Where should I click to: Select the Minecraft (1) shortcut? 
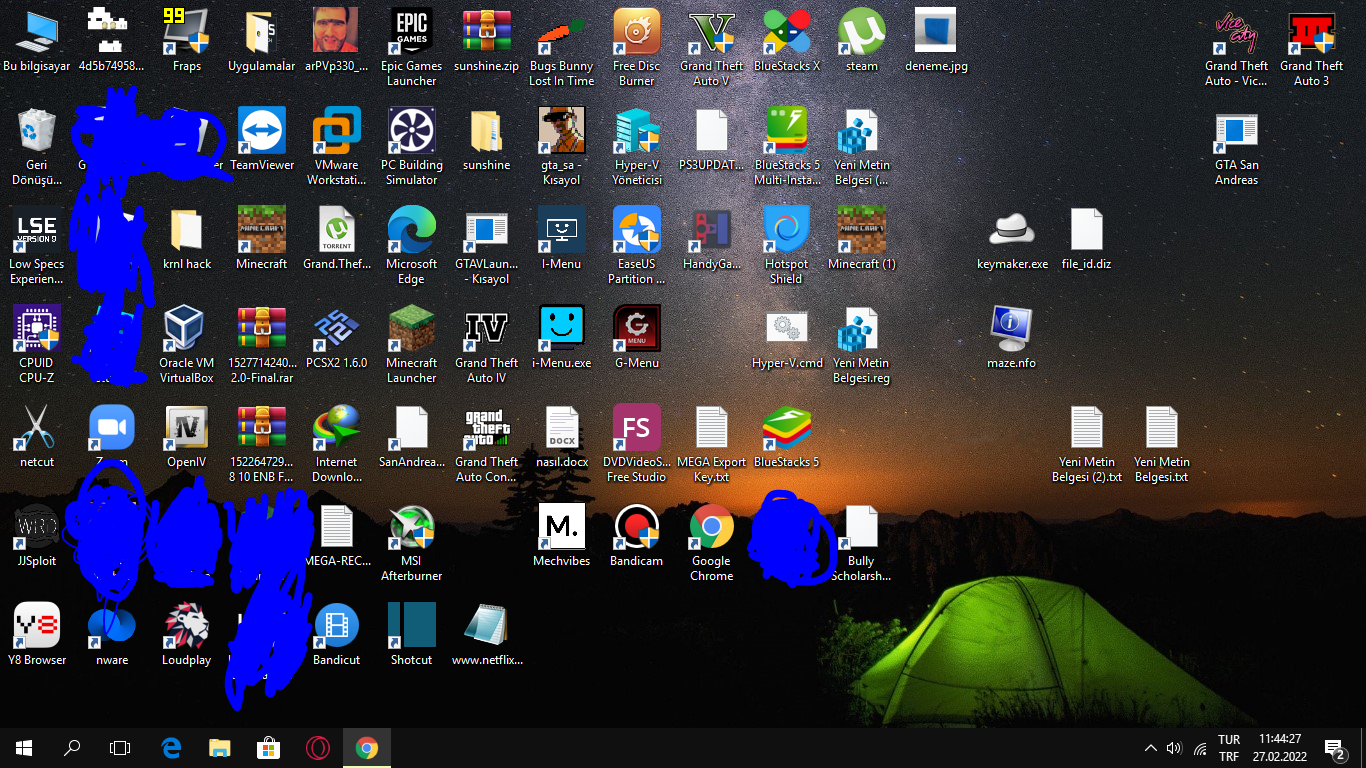[862, 240]
